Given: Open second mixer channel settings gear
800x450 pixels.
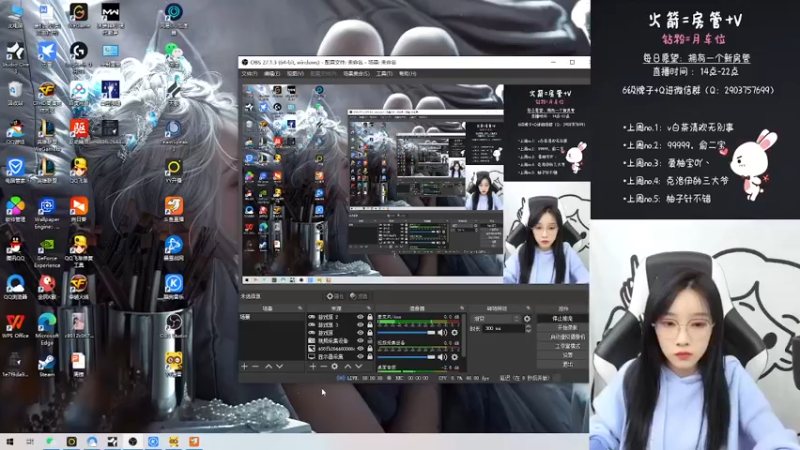Looking at the screenshot, I should tap(454, 357).
